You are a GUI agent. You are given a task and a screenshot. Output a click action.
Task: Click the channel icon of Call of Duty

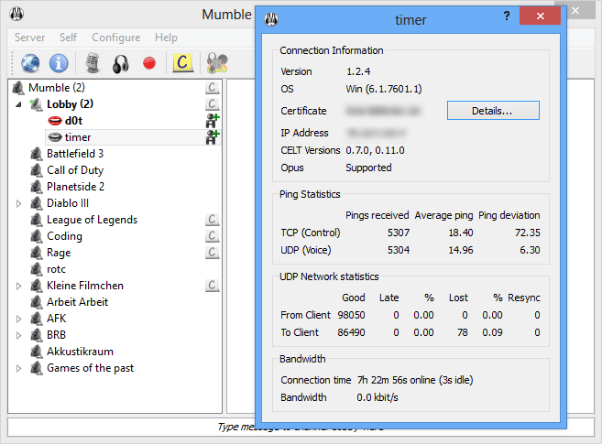click(36, 170)
